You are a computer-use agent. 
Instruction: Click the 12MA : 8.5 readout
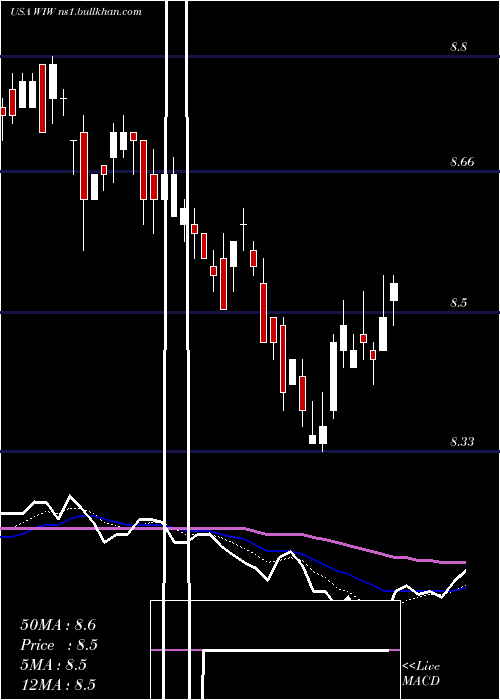[58, 684]
